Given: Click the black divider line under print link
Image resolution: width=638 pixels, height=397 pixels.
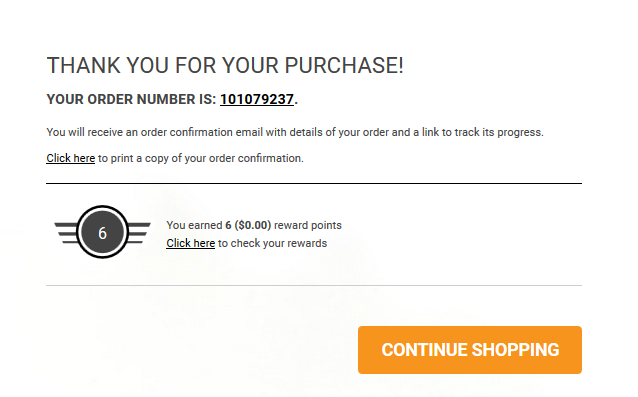Looking at the screenshot, I should (314, 183).
